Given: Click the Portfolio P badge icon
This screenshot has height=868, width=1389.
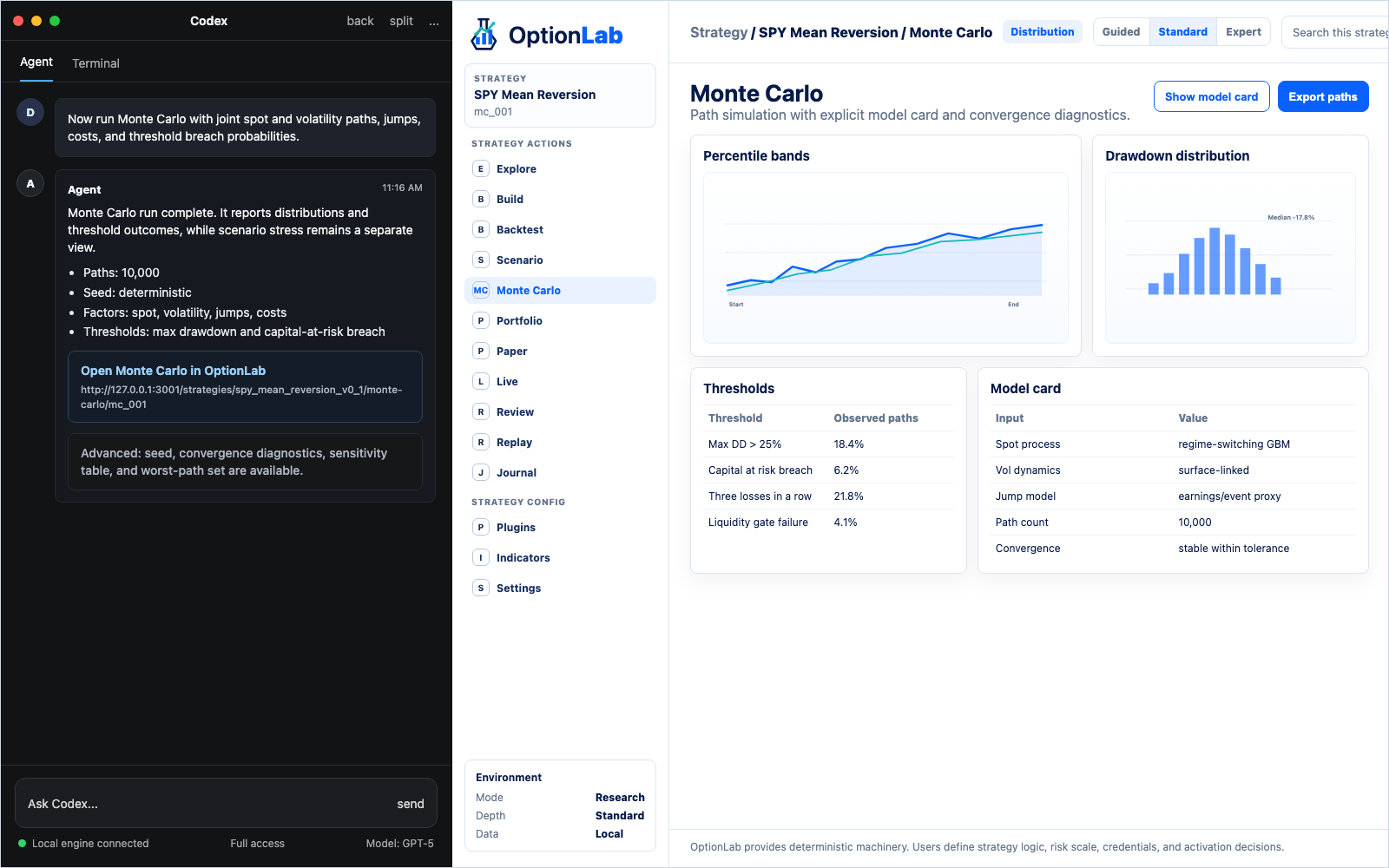Looking at the screenshot, I should [481, 321].
